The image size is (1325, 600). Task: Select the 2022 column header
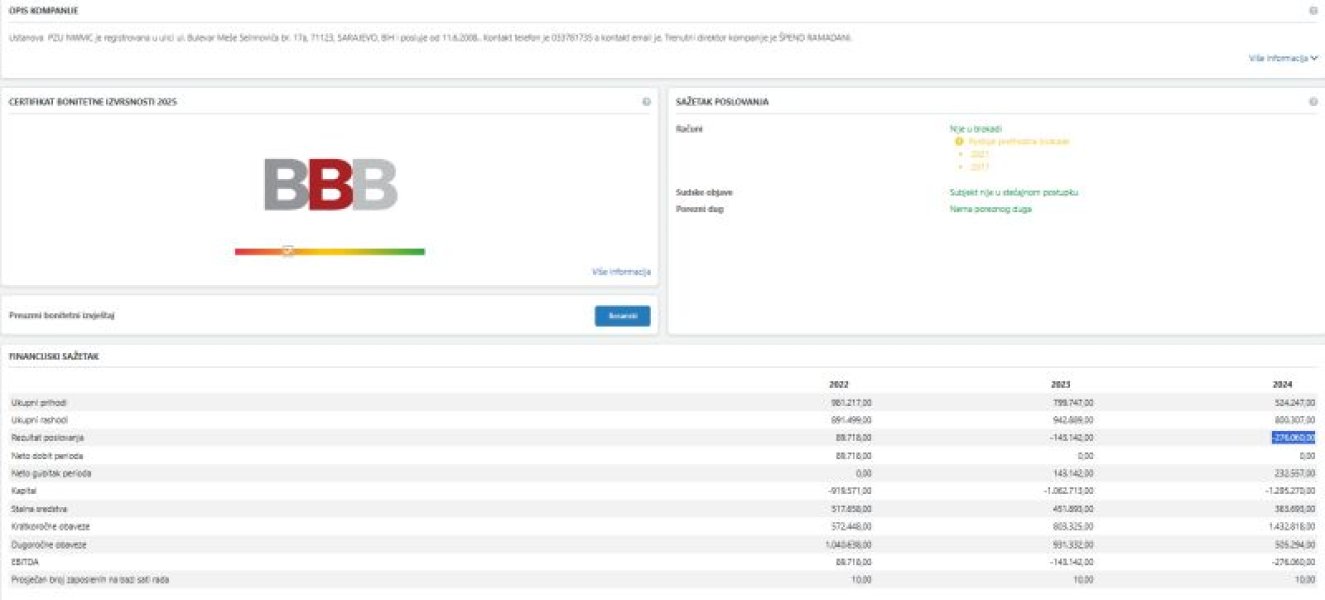pos(838,385)
